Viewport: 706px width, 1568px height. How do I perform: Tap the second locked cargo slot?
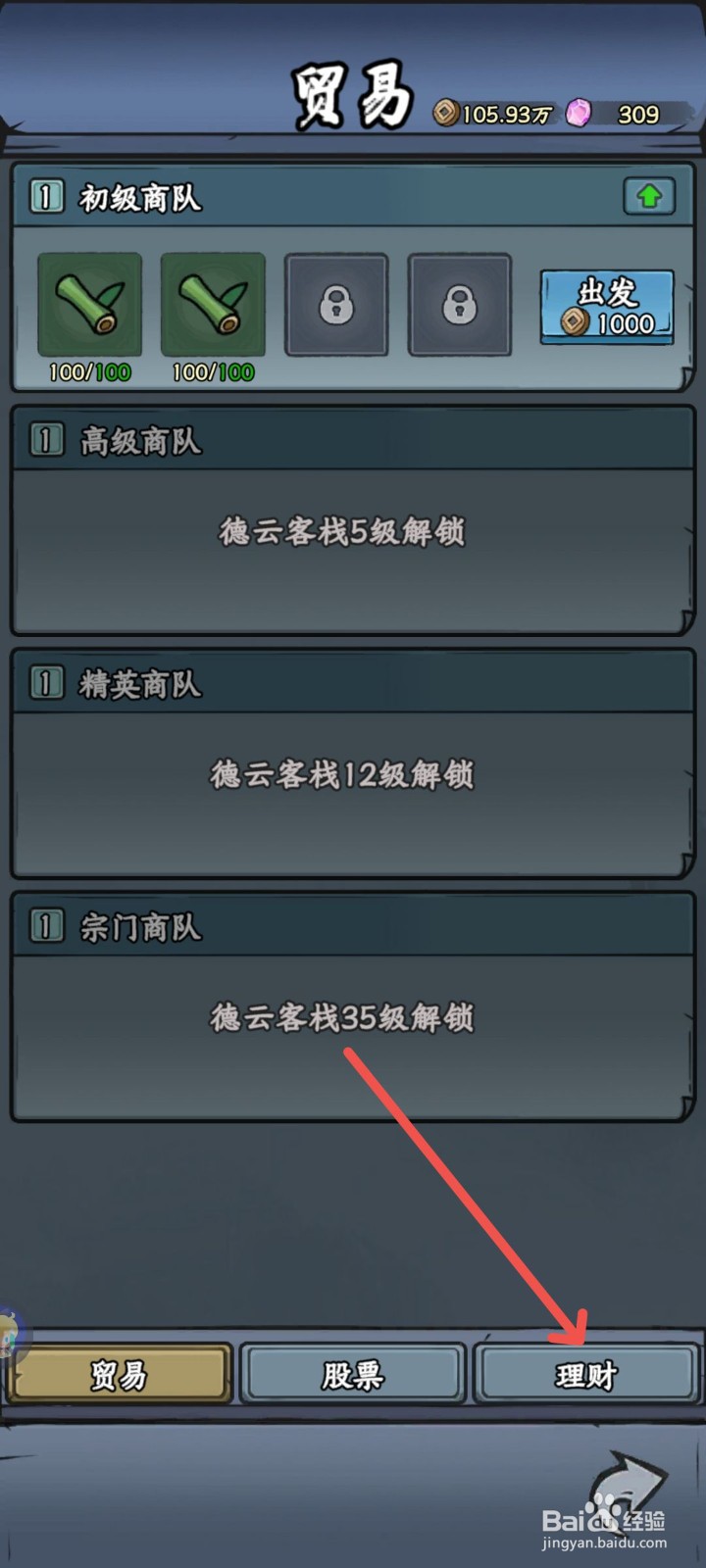(460, 305)
